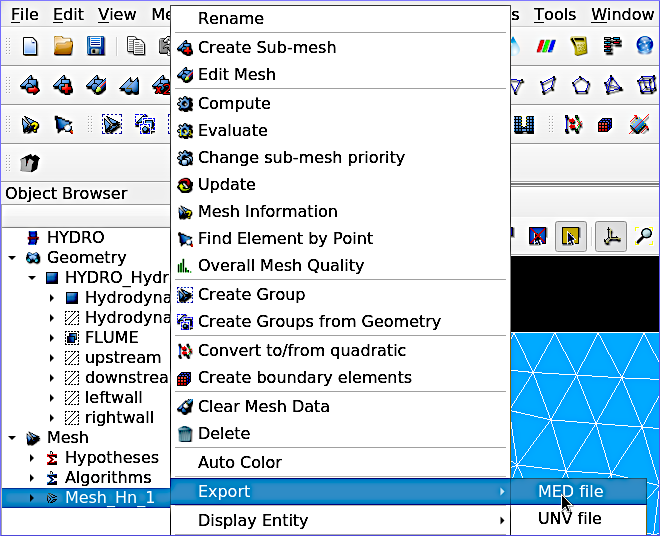Click the Find Element by Point toolbar icon
Image resolution: width=660 pixels, height=536 pixels.
[63, 125]
